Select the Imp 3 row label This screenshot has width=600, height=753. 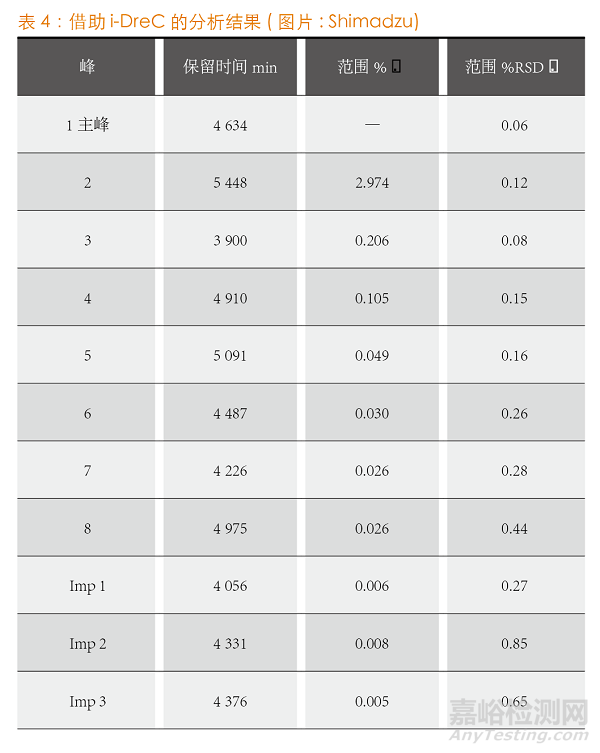click(87, 702)
